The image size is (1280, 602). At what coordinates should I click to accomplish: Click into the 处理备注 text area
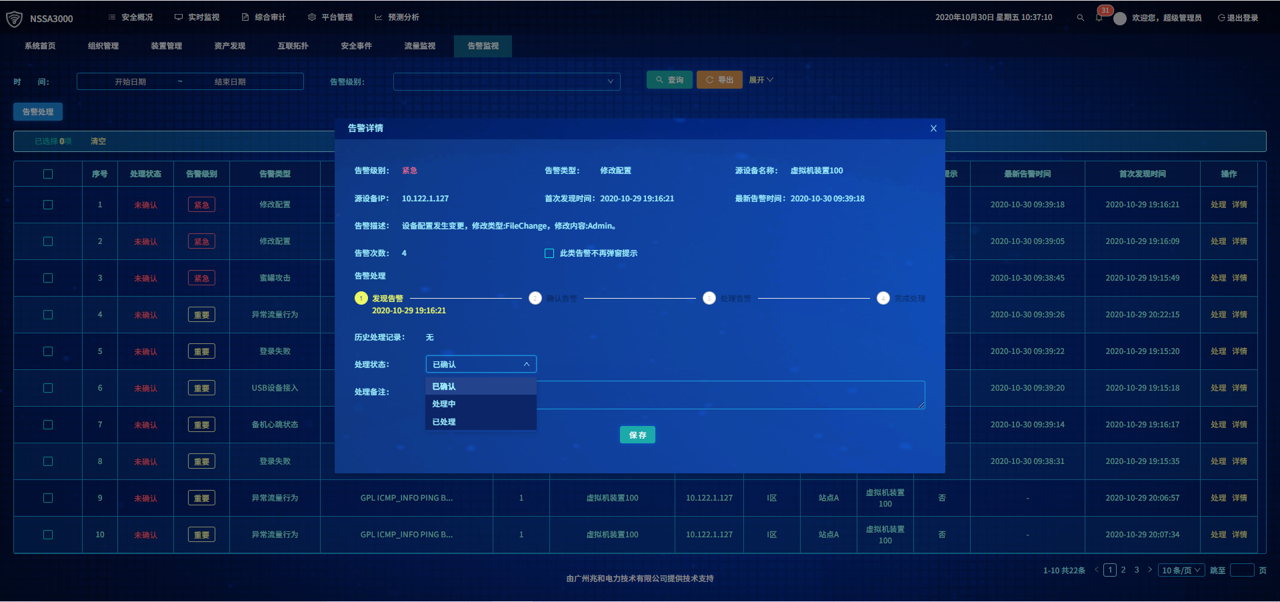(x=730, y=394)
